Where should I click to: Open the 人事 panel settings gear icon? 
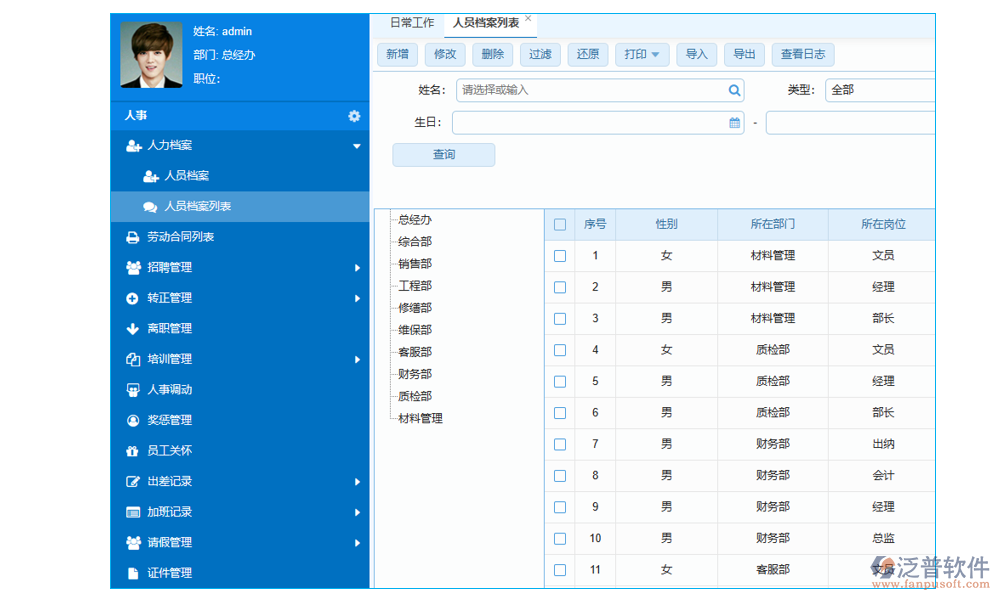coord(353,115)
